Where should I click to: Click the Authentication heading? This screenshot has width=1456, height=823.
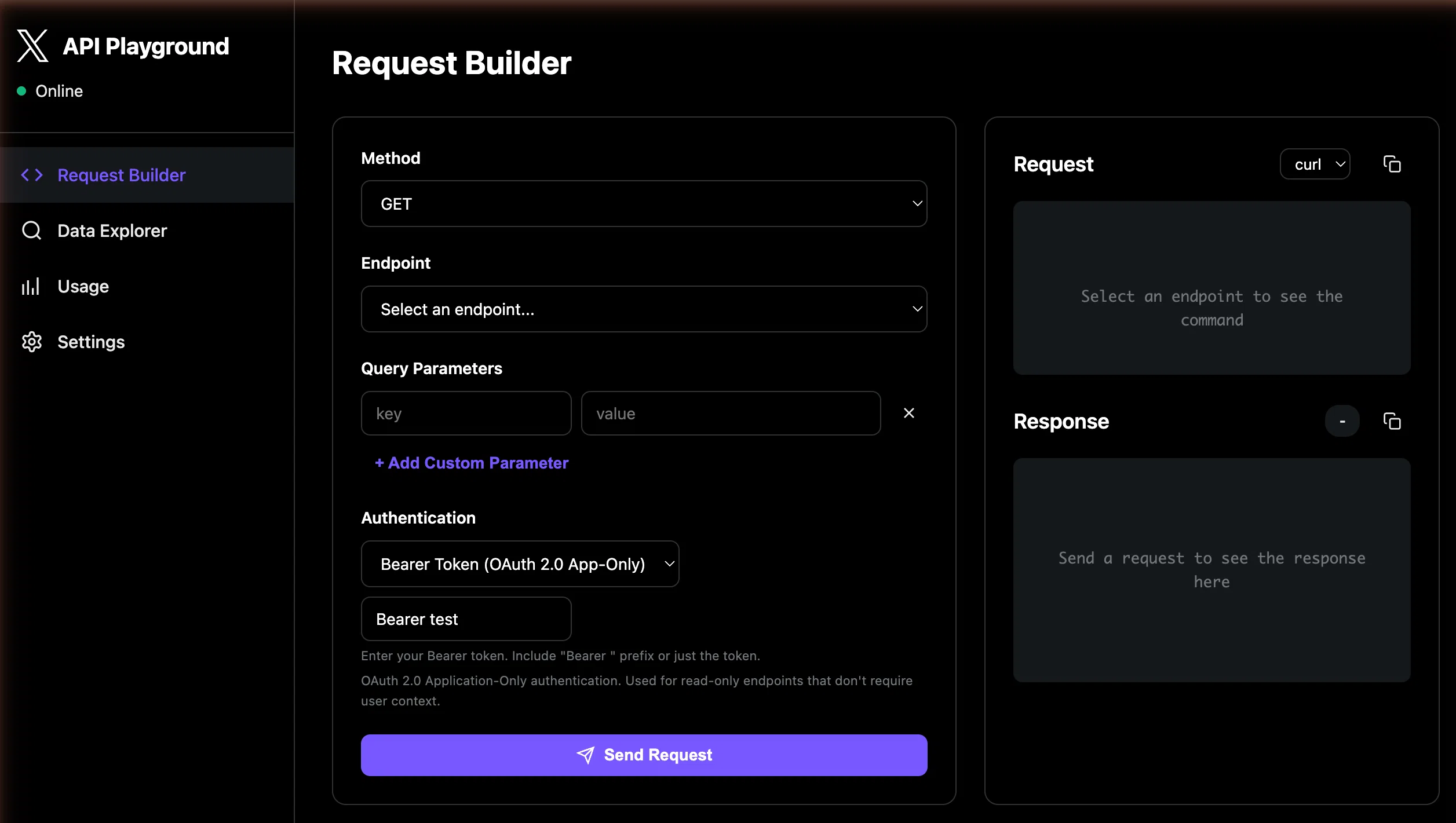pos(418,518)
